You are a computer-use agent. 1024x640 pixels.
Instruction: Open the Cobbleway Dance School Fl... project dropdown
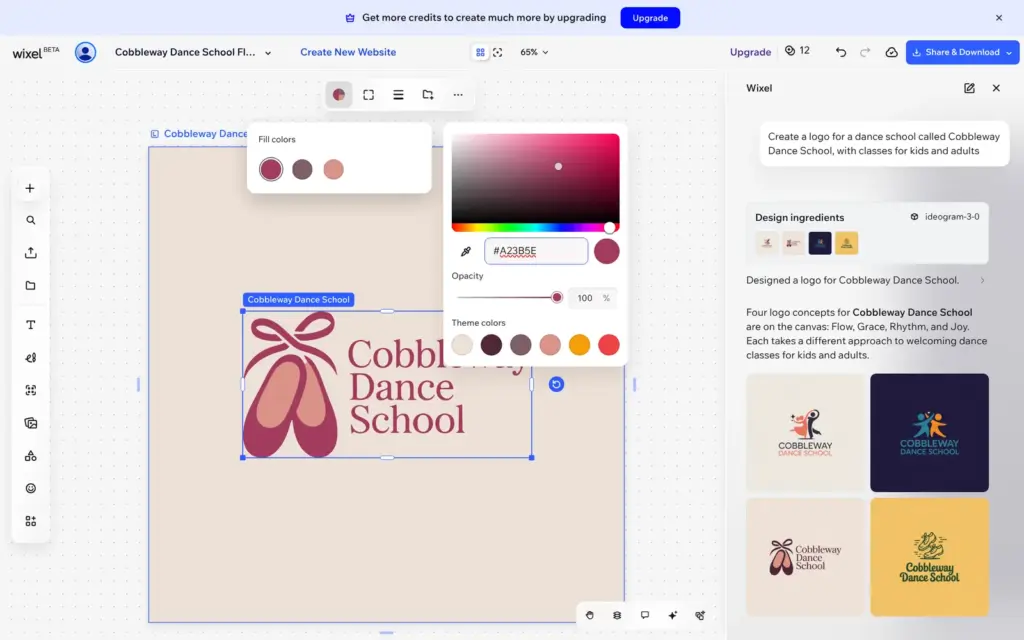click(x=193, y=52)
